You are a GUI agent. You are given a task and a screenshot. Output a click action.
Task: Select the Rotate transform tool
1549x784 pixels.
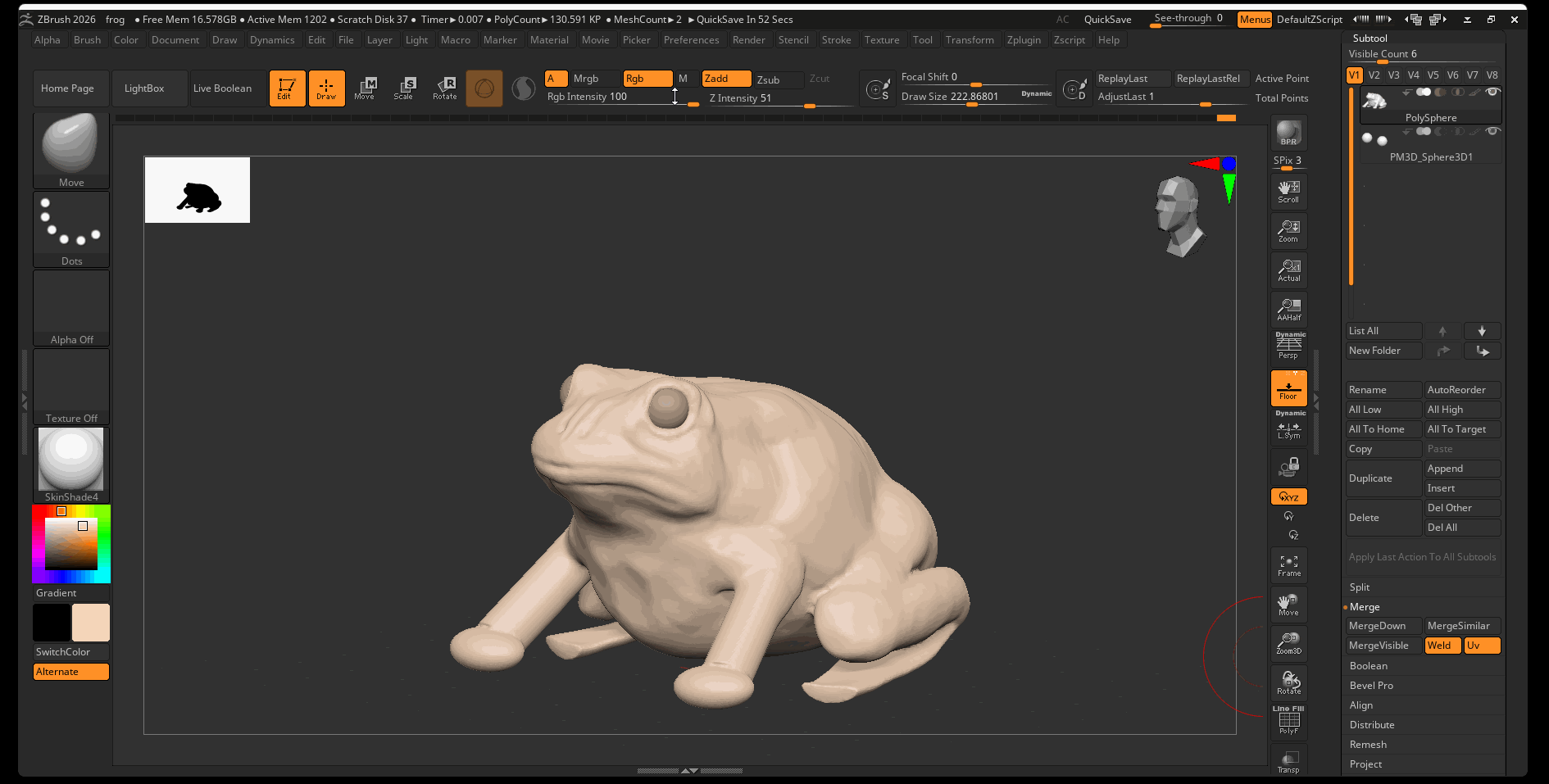click(x=445, y=88)
